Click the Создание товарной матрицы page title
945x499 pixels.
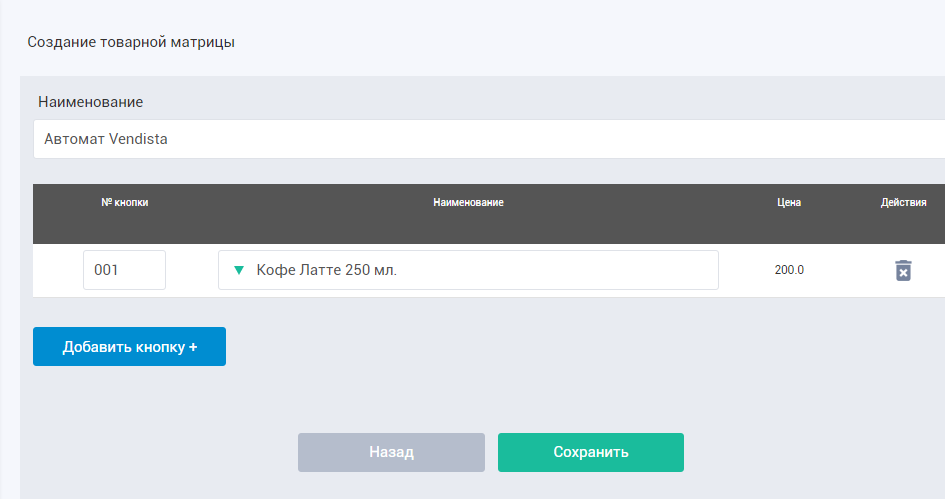[131, 42]
